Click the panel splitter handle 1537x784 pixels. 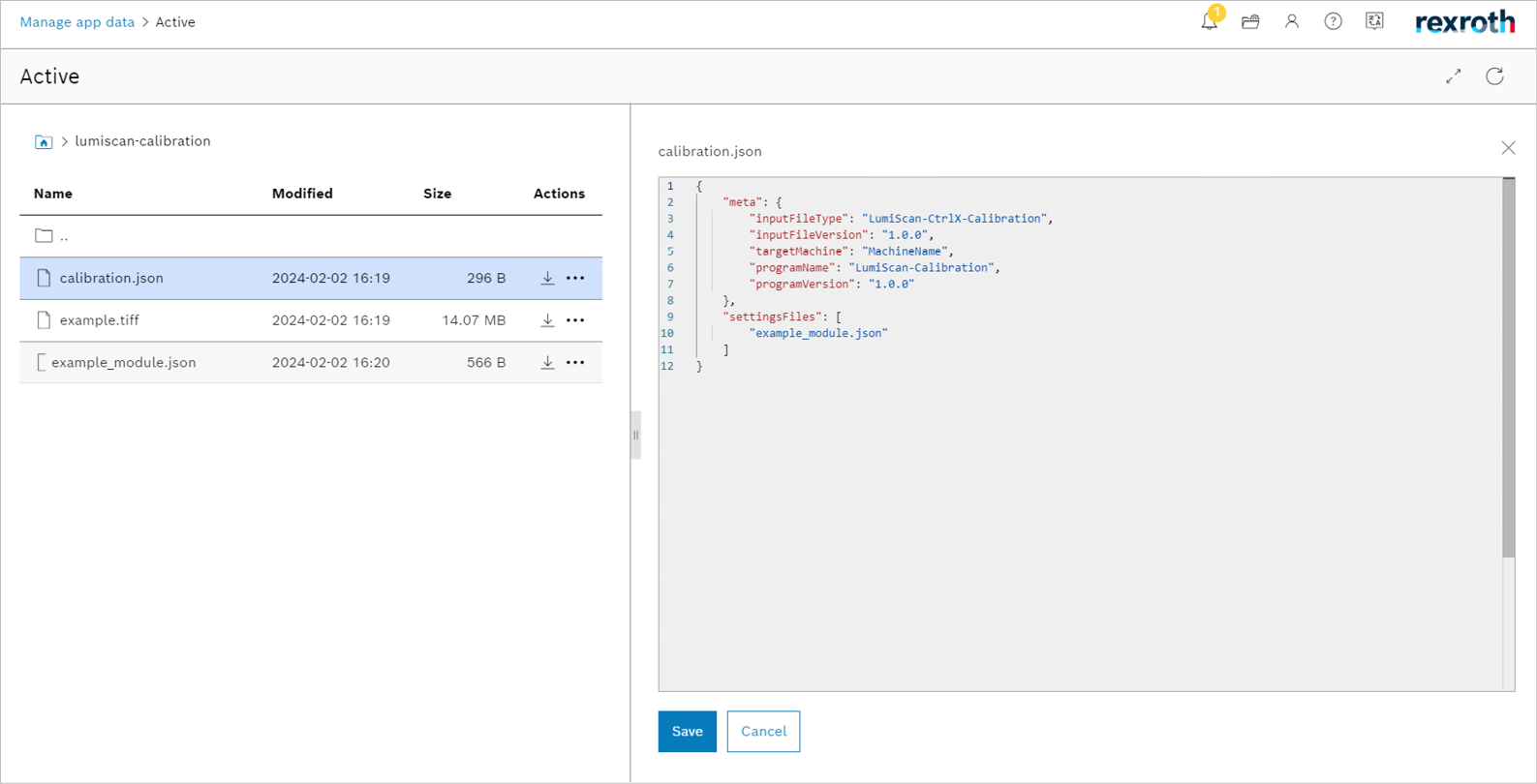coord(635,436)
